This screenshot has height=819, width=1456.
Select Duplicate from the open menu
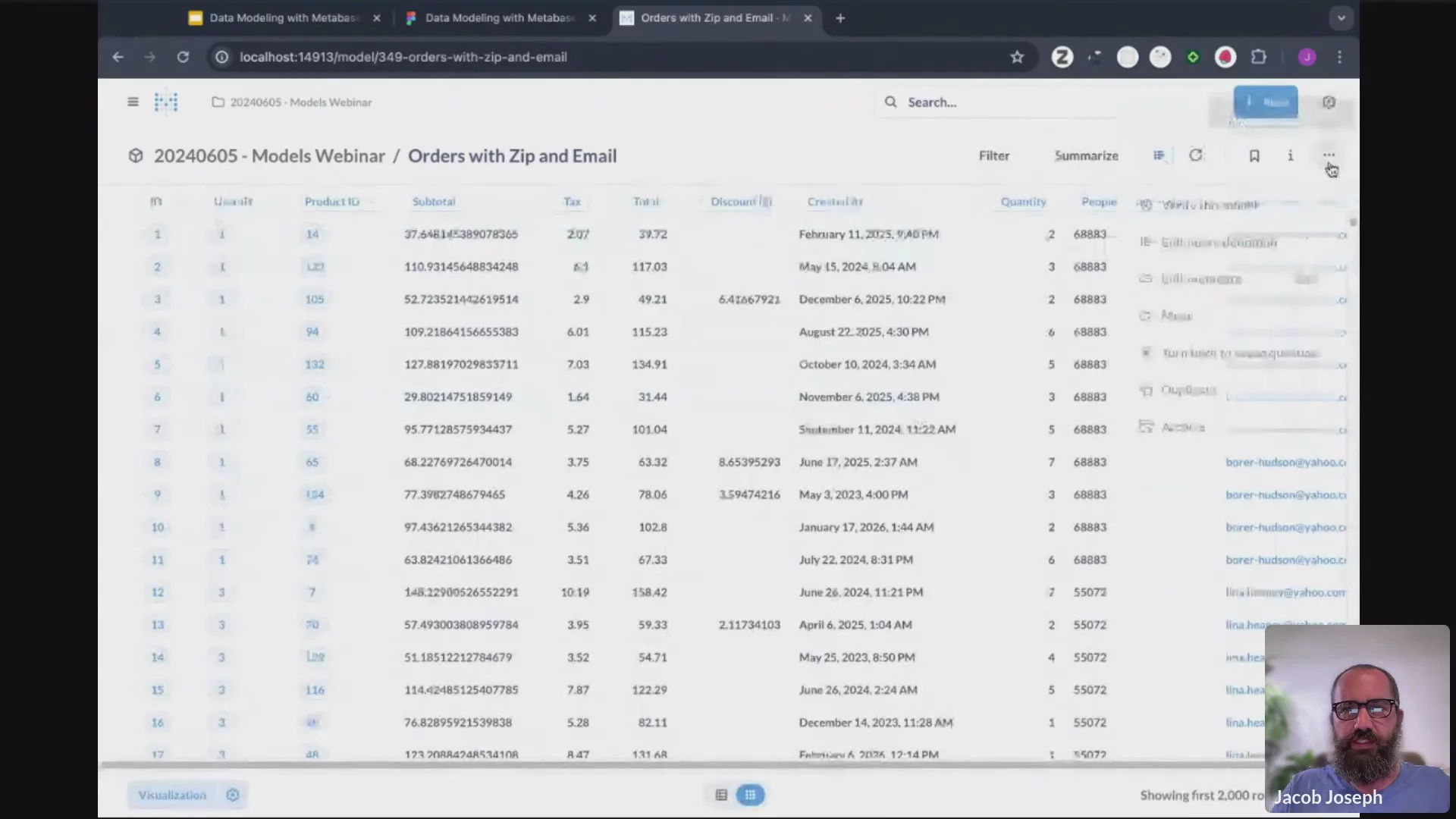pyautogui.click(x=1188, y=390)
